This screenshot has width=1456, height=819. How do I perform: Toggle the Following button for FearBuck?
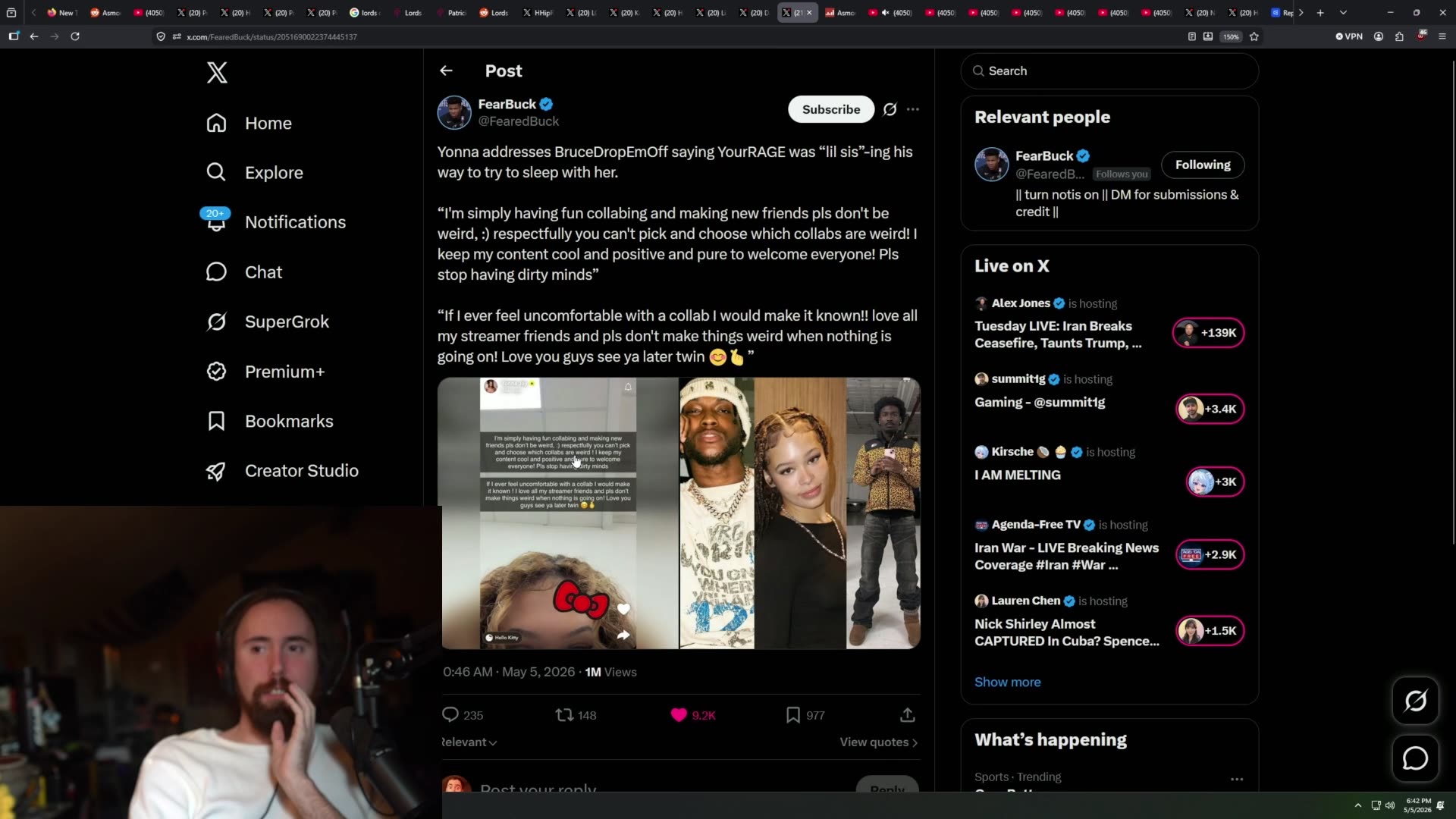1203,165
